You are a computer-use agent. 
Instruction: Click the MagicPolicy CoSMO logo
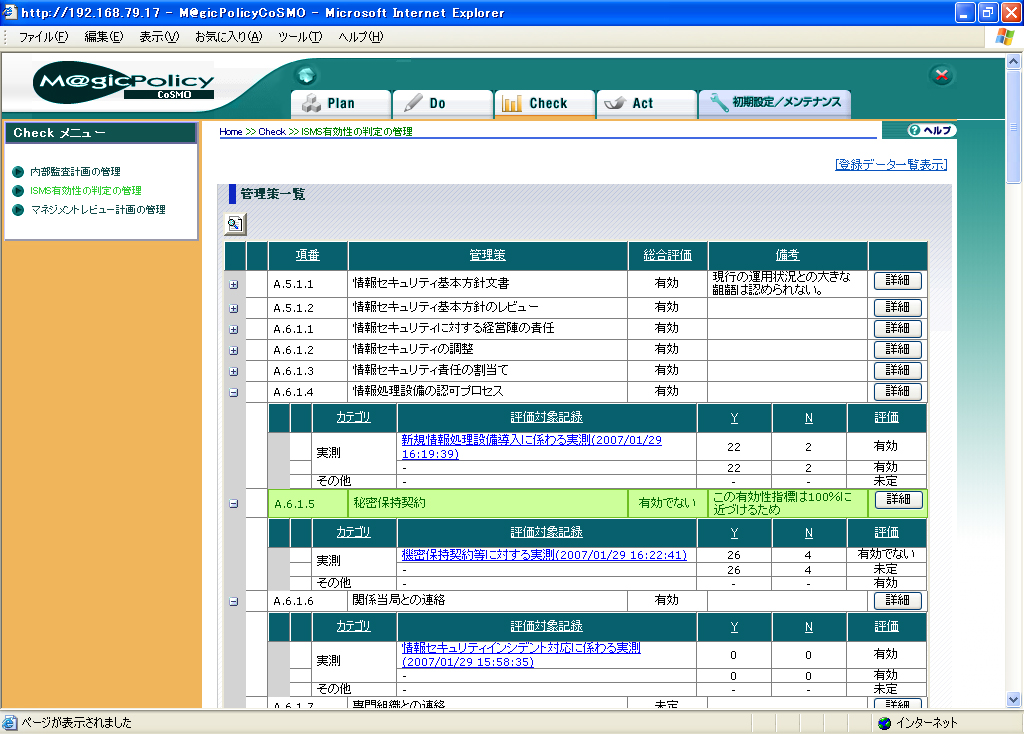124,83
